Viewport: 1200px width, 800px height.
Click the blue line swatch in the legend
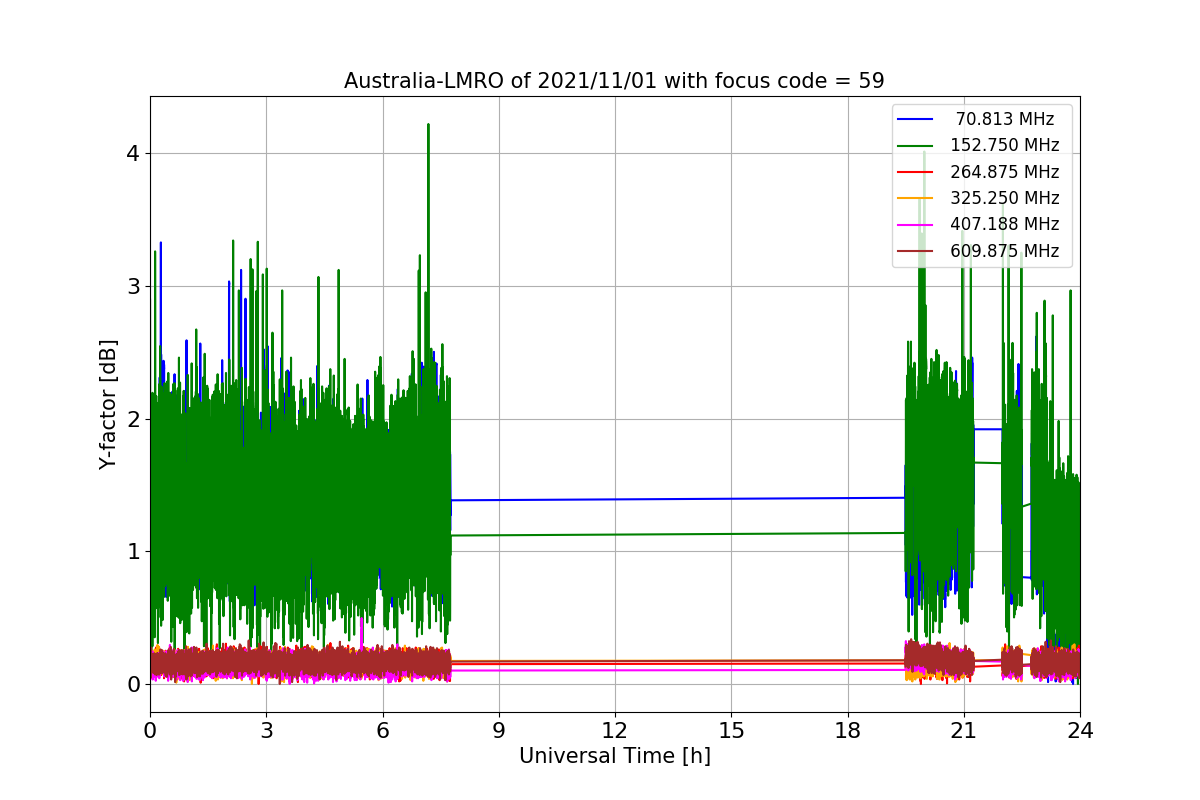916,120
